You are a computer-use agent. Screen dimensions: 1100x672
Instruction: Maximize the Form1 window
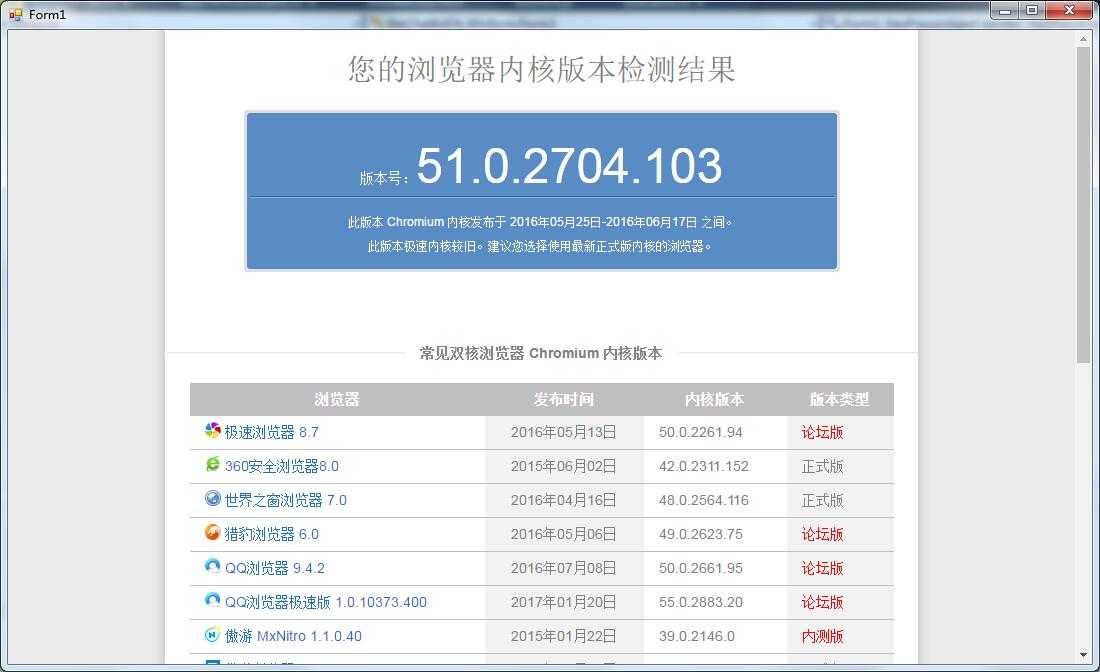coord(1032,10)
